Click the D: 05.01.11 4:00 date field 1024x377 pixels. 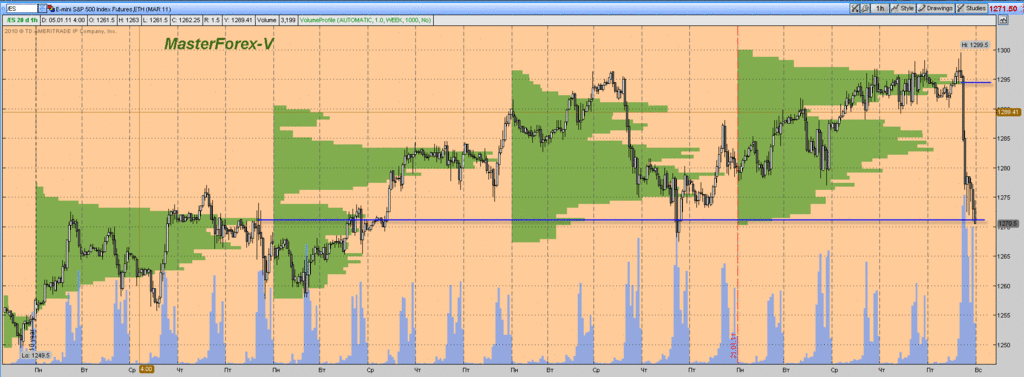pos(64,20)
